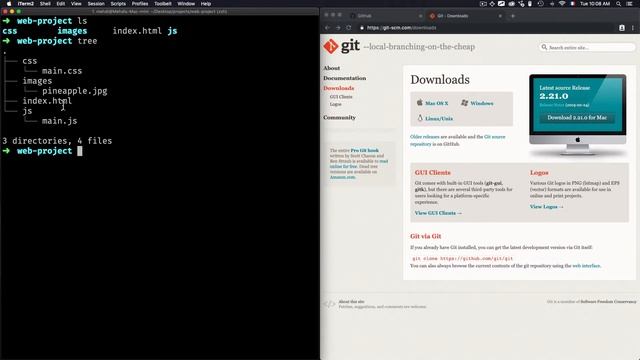This screenshot has width=640, height=360.
Task: Click the Download 2.21.0 for Mac button
Action: [x=577, y=118]
